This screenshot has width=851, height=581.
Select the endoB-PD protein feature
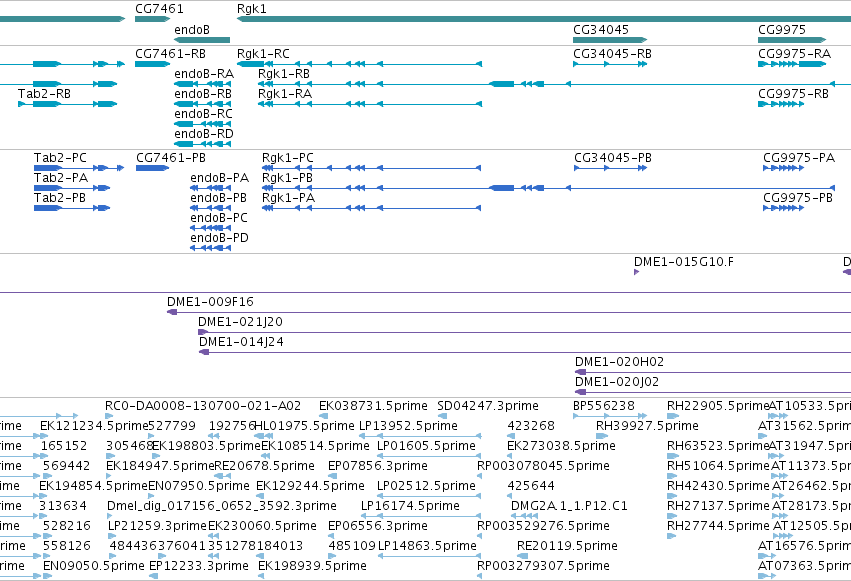coord(211,248)
